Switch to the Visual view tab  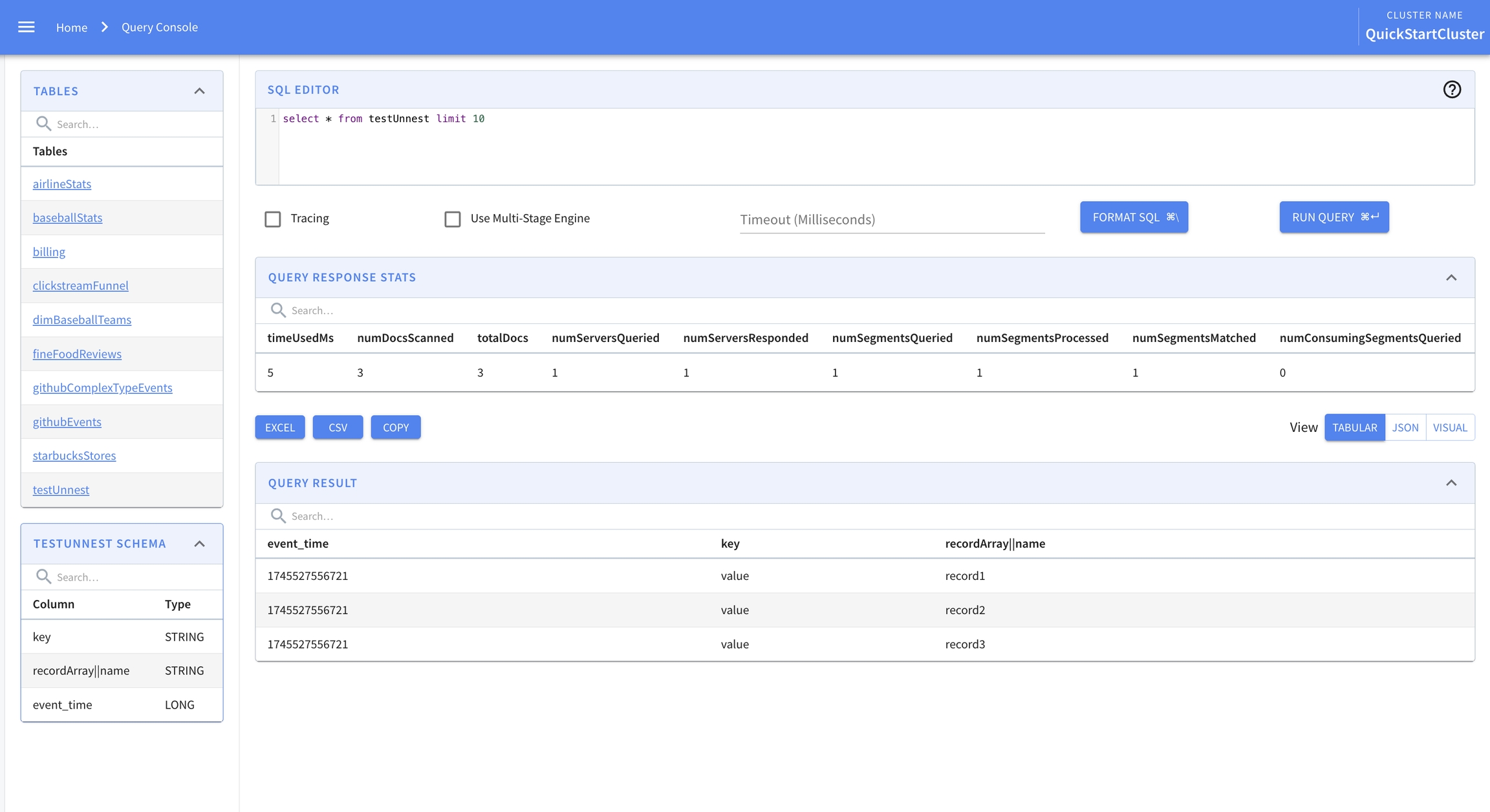point(1450,427)
